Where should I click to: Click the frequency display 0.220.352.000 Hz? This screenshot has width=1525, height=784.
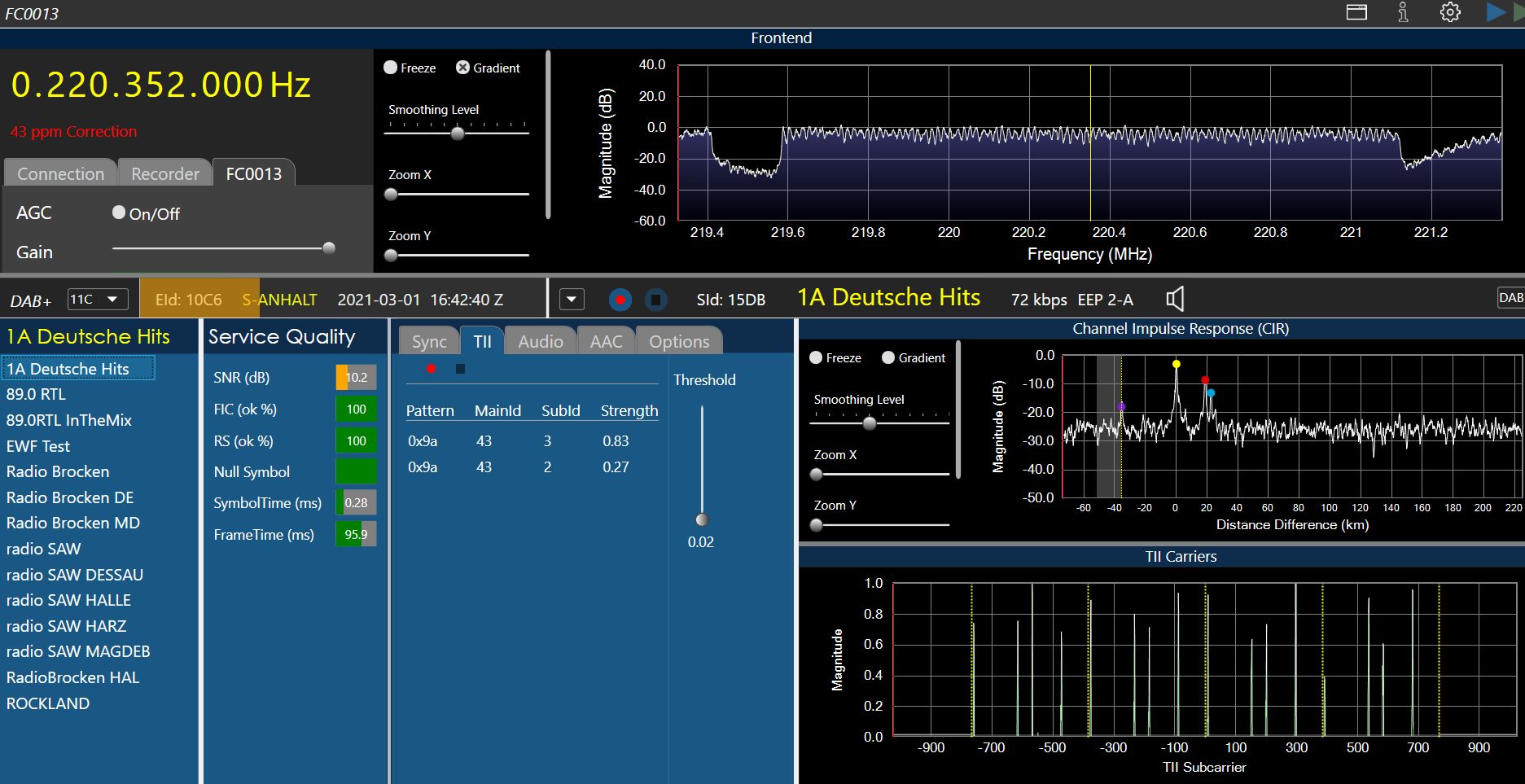coord(160,85)
